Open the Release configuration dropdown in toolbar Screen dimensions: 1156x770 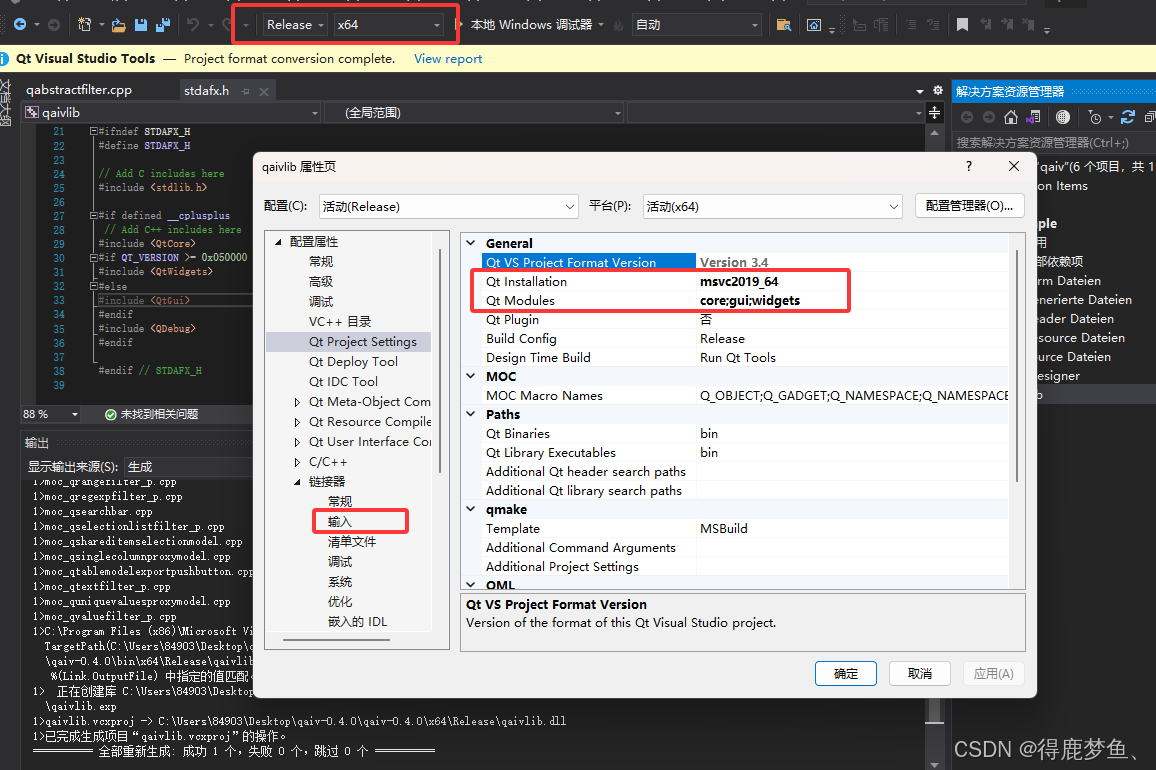(295, 25)
